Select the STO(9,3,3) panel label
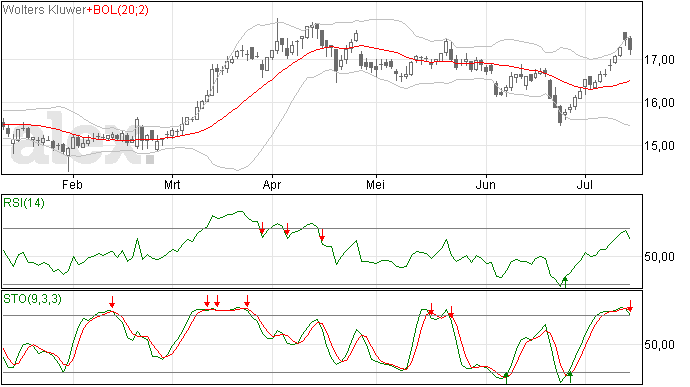690x387 pixels. (32, 299)
